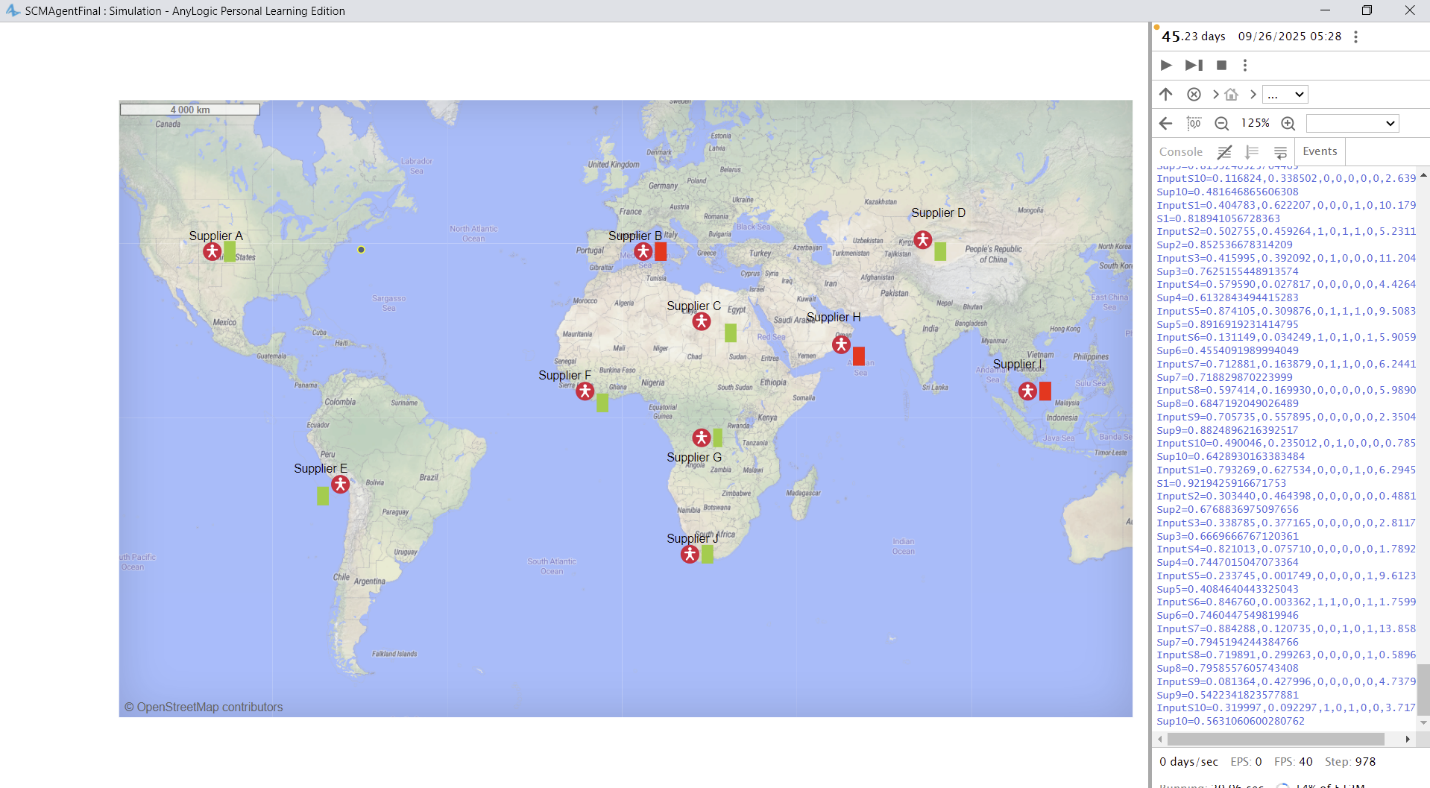The width and height of the screenshot is (1430, 788).
Task: Click the navigate up arrow icon
Action: [x=1166, y=94]
